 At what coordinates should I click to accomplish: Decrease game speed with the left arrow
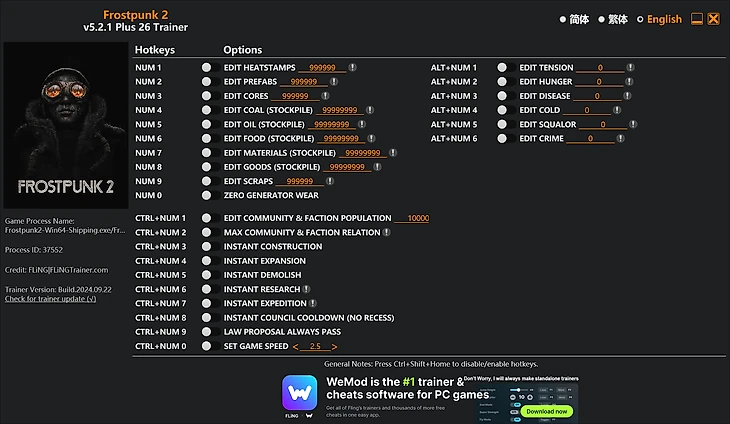coord(295,347)
